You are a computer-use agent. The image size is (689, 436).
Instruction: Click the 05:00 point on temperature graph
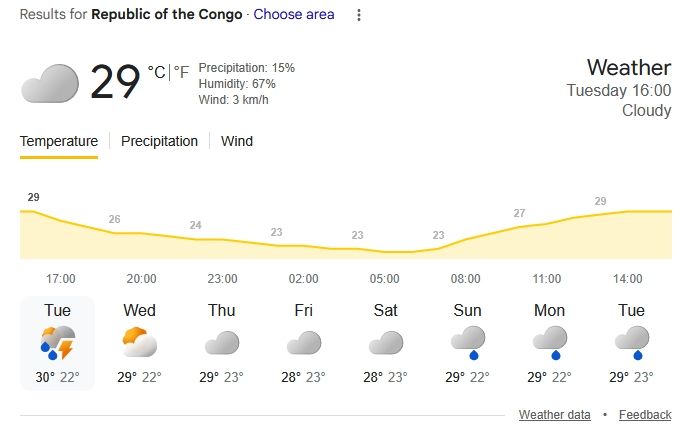coord(386,251)
